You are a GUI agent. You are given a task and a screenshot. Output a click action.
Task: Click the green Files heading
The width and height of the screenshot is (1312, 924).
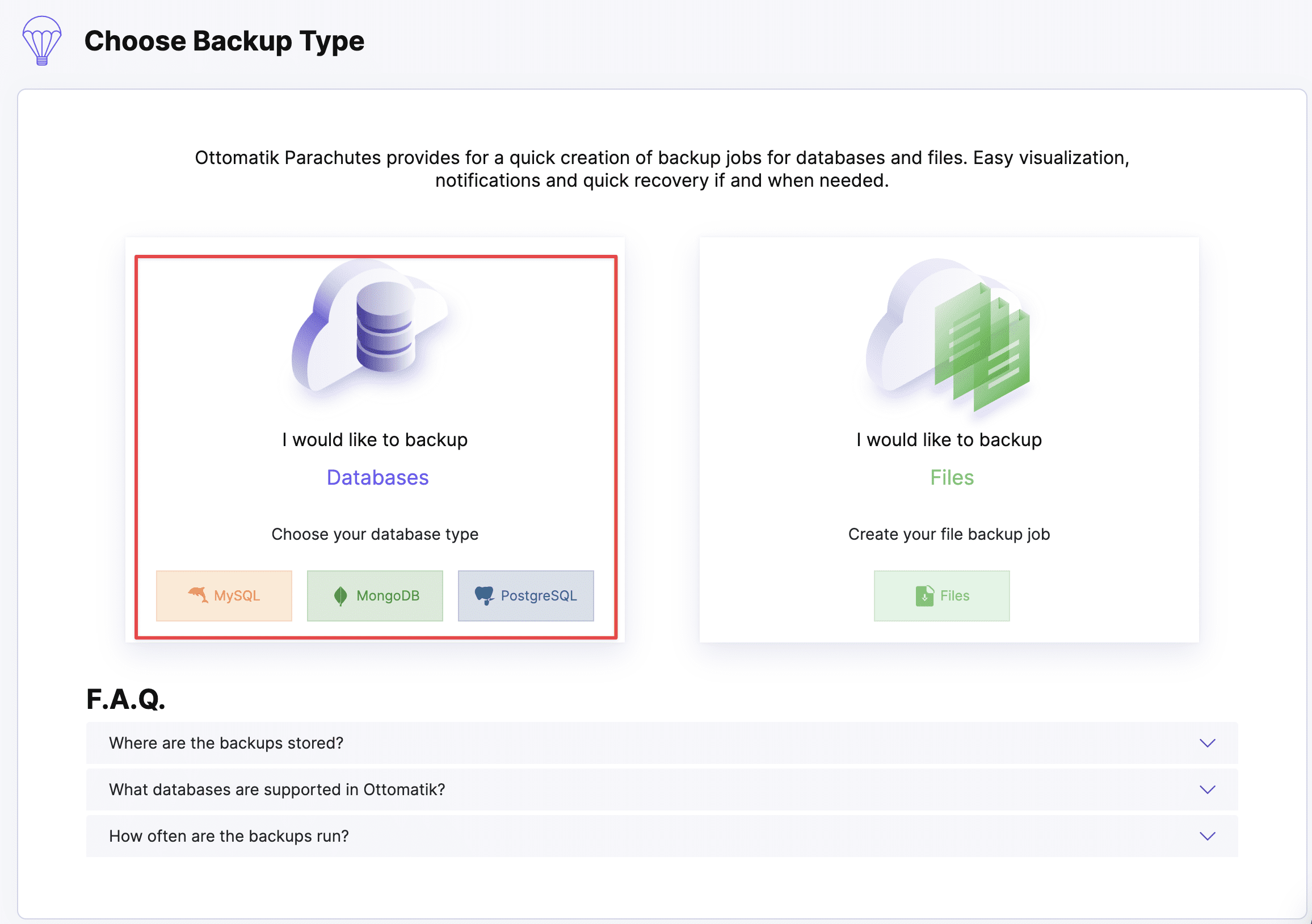(x=952, y=477)
